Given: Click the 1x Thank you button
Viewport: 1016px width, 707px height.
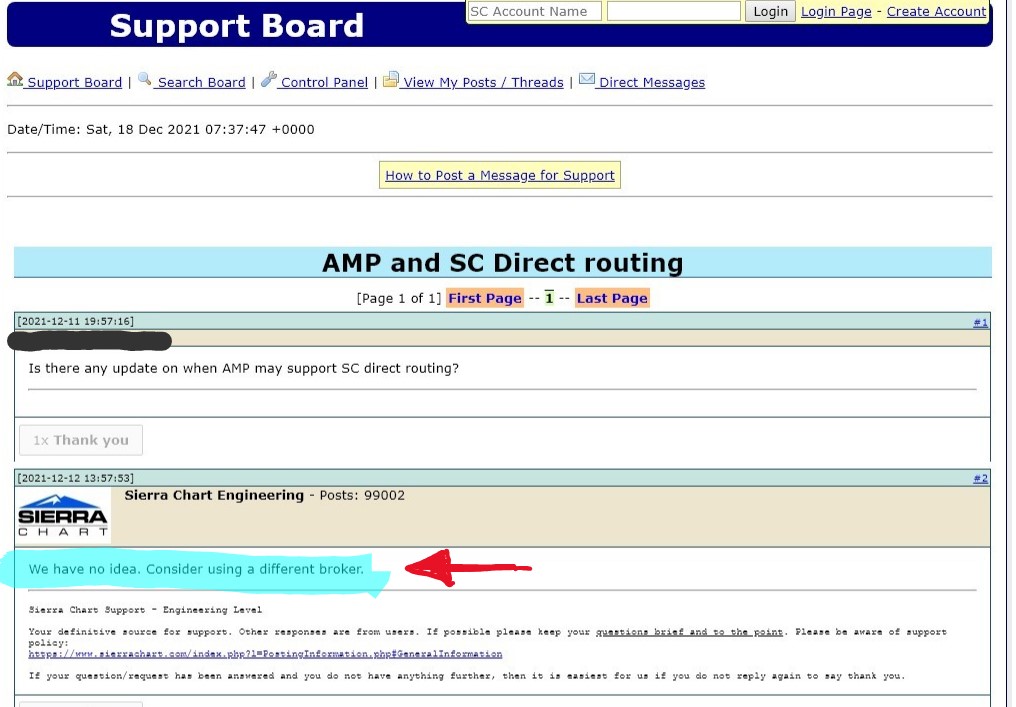Looking at the screenshot, I should [81, 440].
